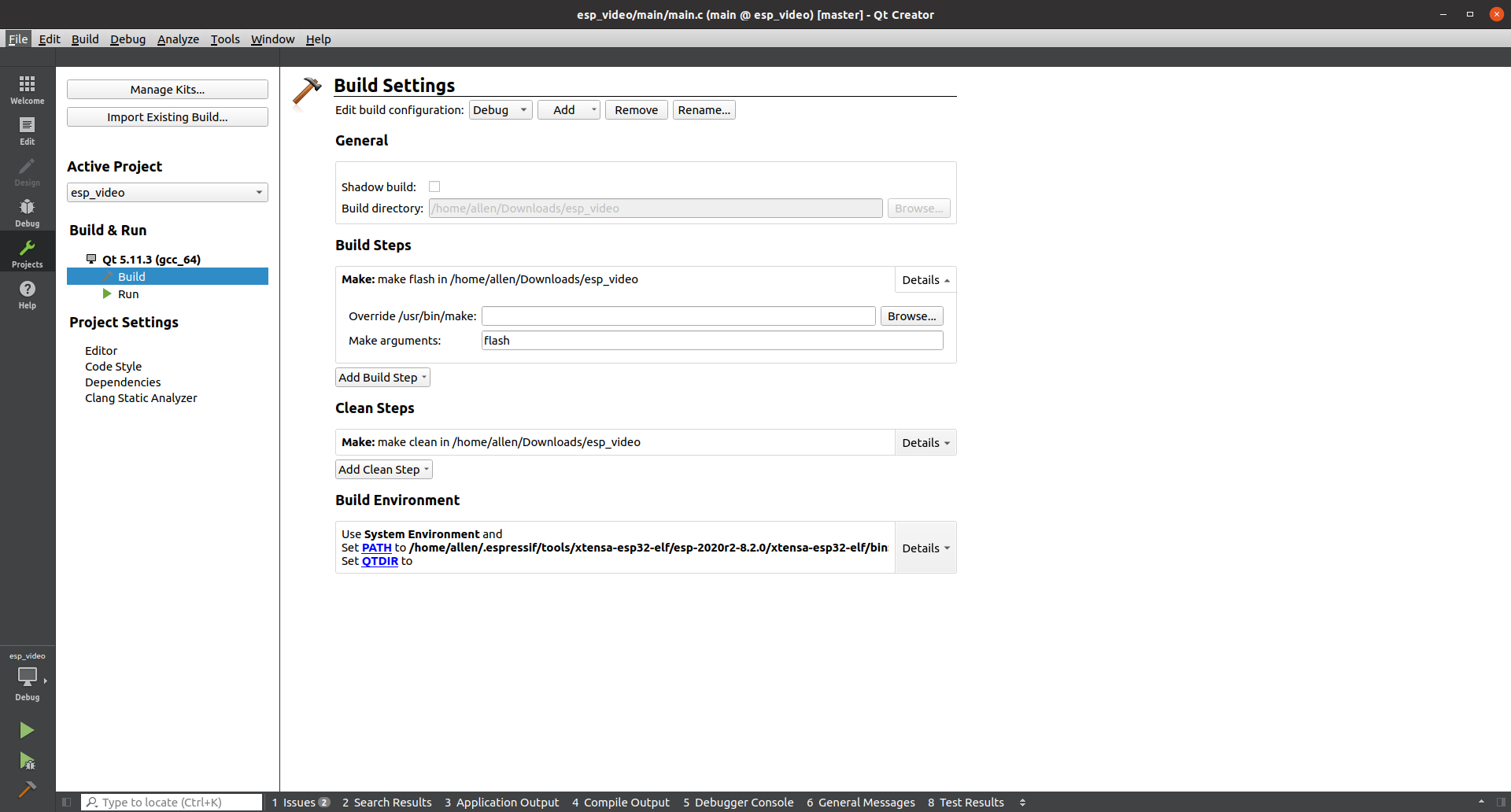Image resolution: width=1511 pixels, height=812 pixels.
Task: Open the Add Build Step dropdown
Action: pyautogui.click(x=382, y=378)
